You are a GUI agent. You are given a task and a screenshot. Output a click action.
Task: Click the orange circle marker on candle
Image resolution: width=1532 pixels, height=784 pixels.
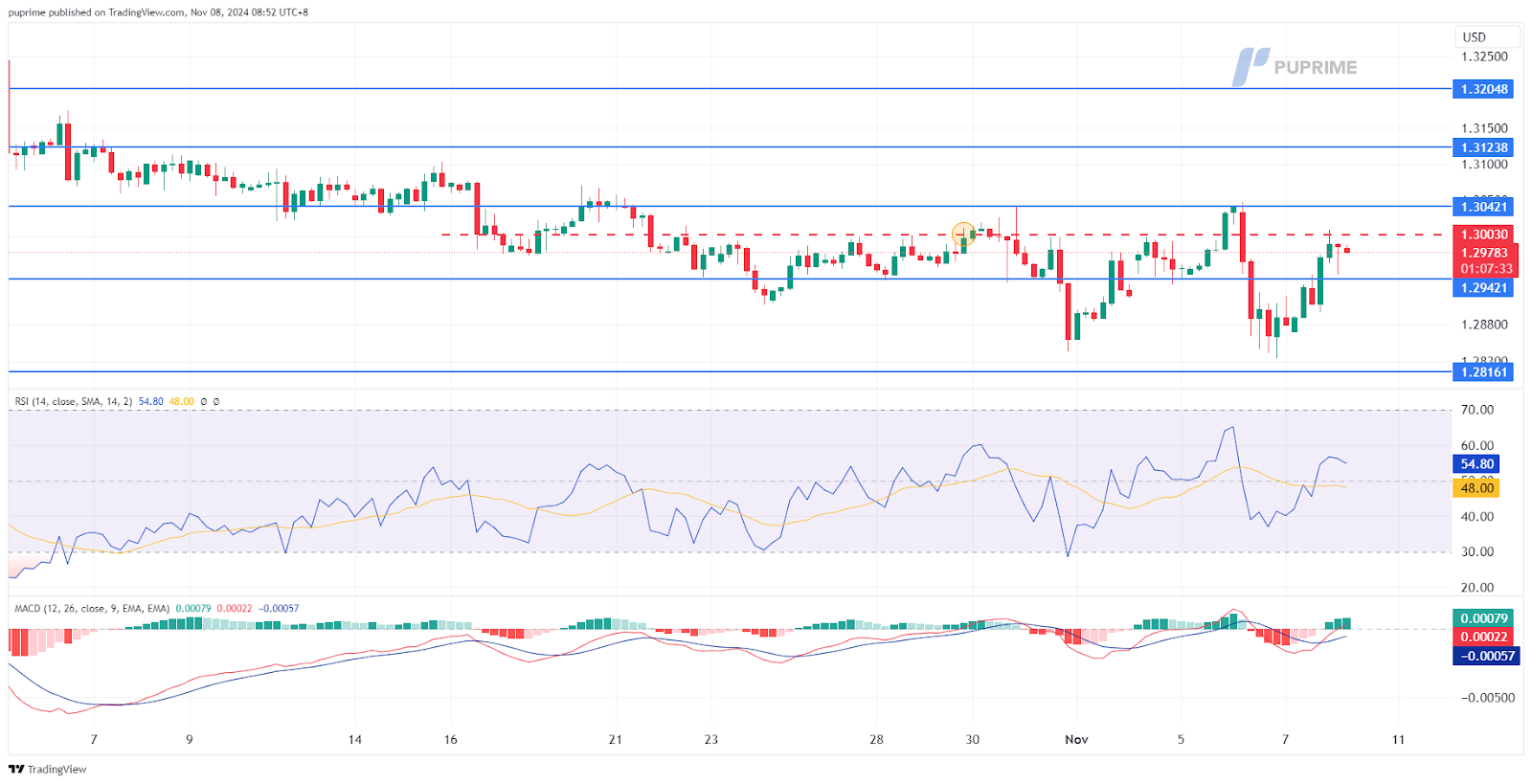point(963,234)
